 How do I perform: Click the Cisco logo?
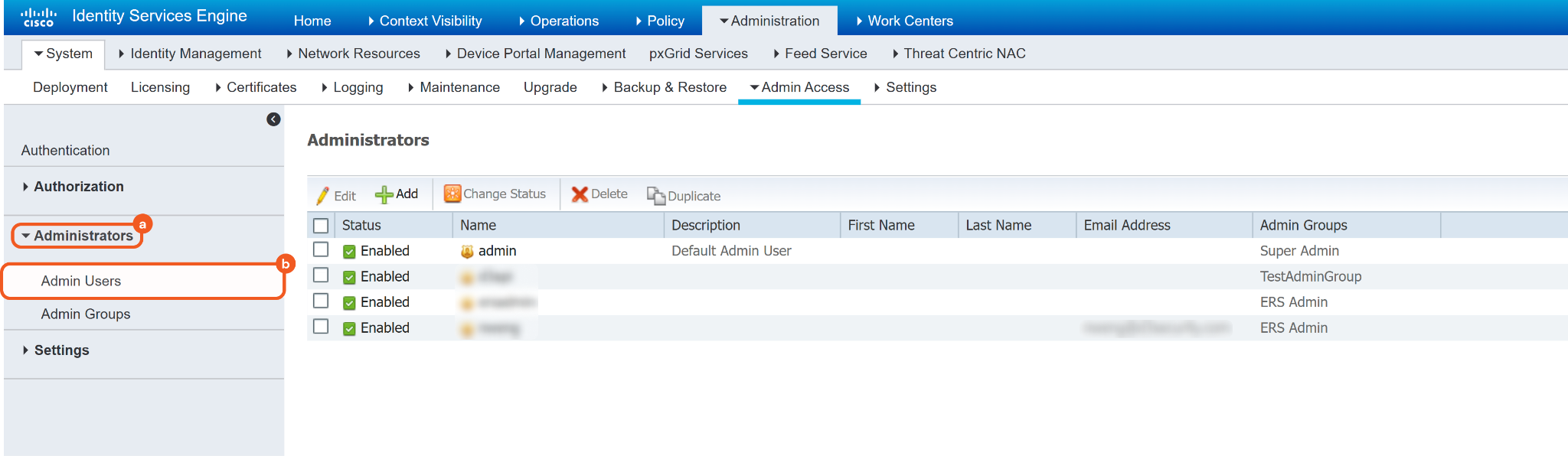38,17
